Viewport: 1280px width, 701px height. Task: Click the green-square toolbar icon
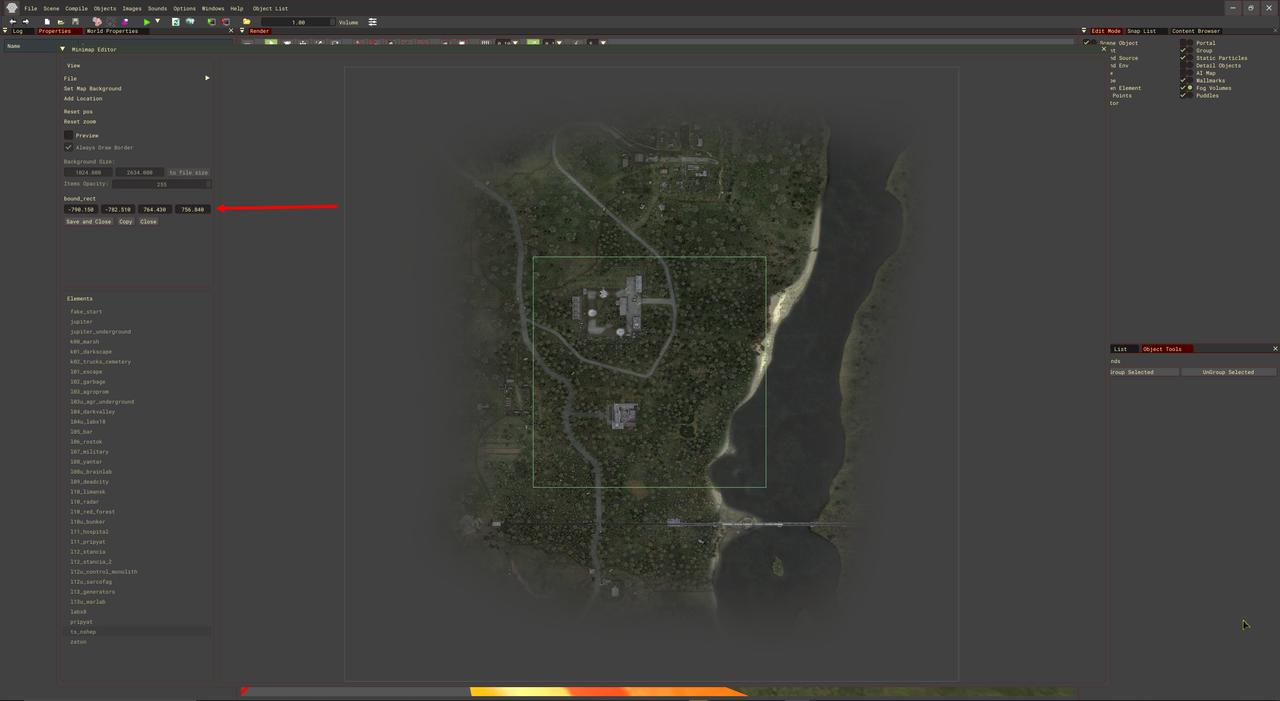pyautogui.click(x=211, y=21)
